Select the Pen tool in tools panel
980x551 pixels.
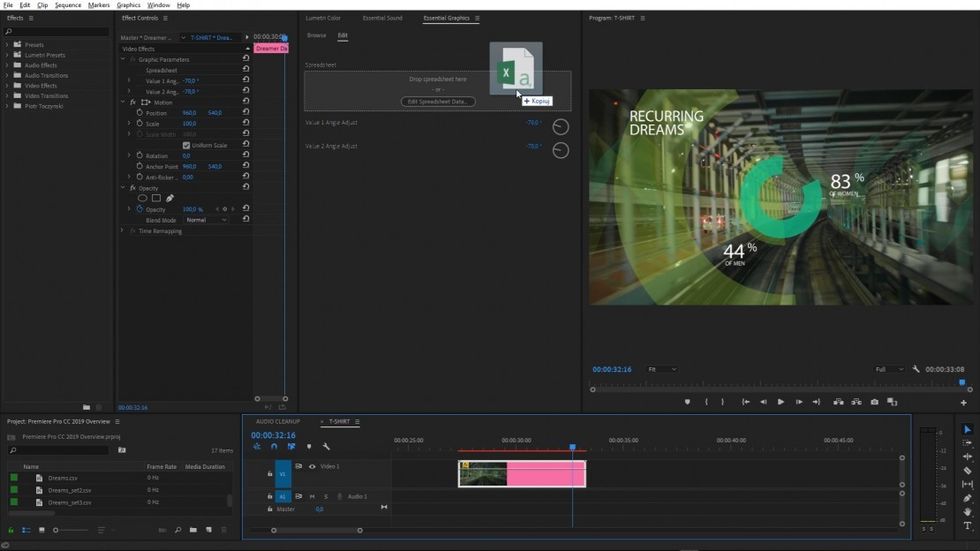(967, 498)
